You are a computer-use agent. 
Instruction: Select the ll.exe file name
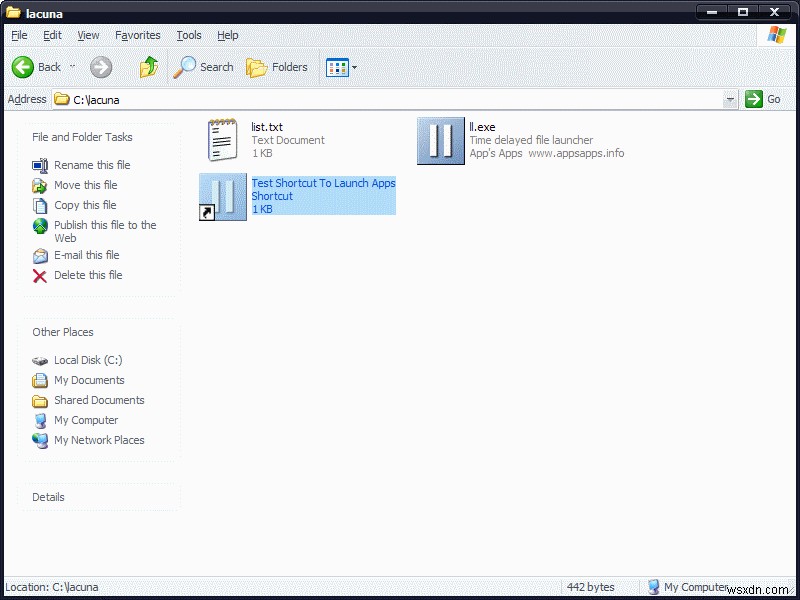point(482,127)
